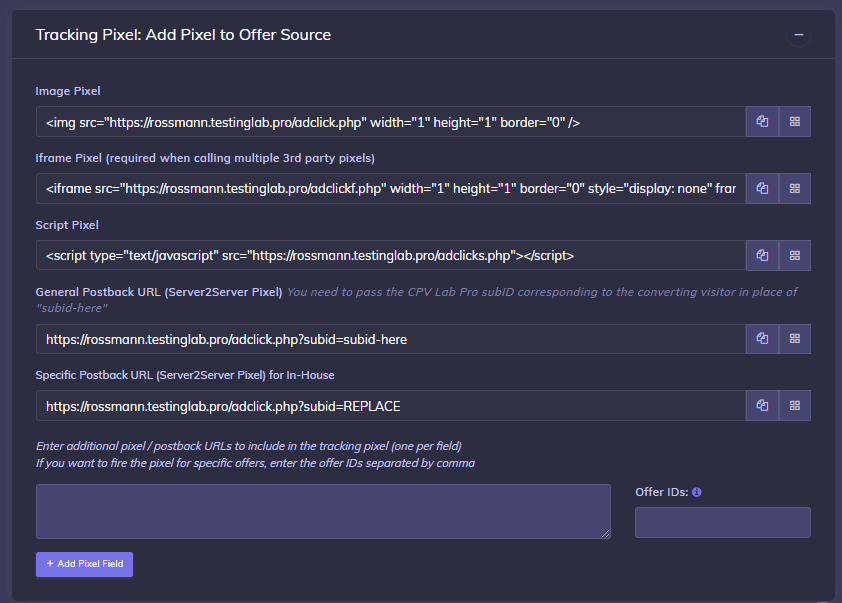Focus the Script Pixel code field
Image resolution: width=842 pixels, height=603 pixels.
pyautogui.click(x=391, y=255)
